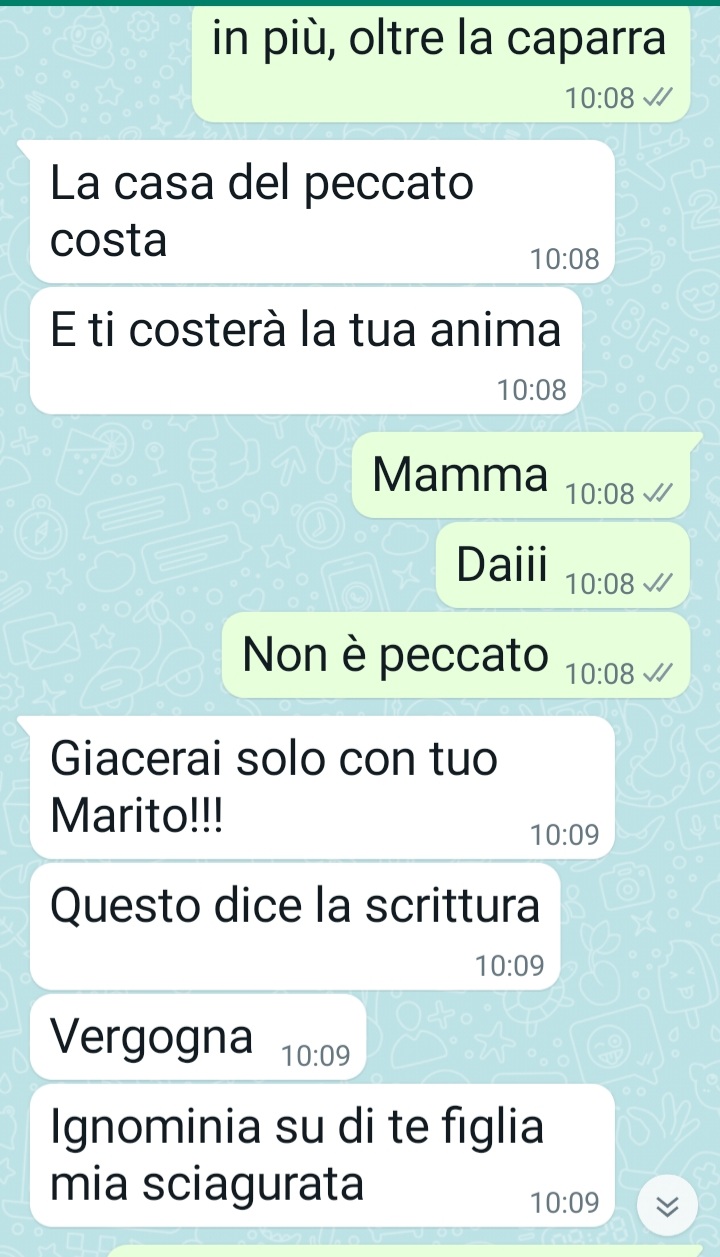
Task: Tap the 'Non è peccato' message bubble
Action: pos(456,655)
